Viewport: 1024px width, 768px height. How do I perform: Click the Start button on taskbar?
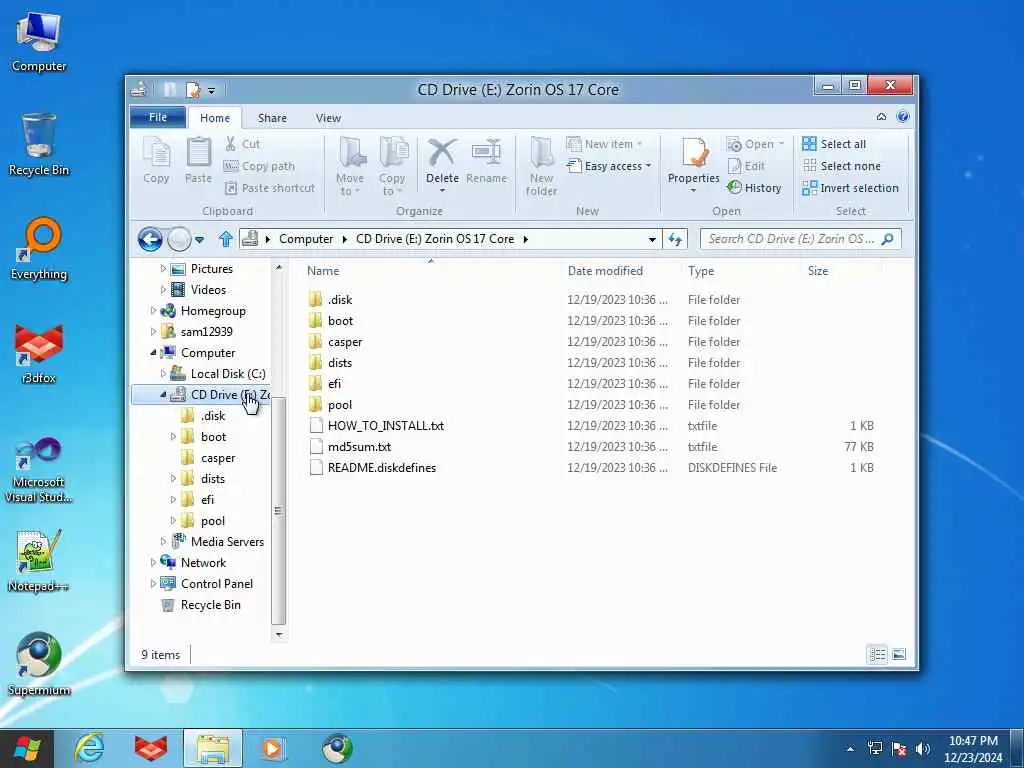(x=27, y=749)
